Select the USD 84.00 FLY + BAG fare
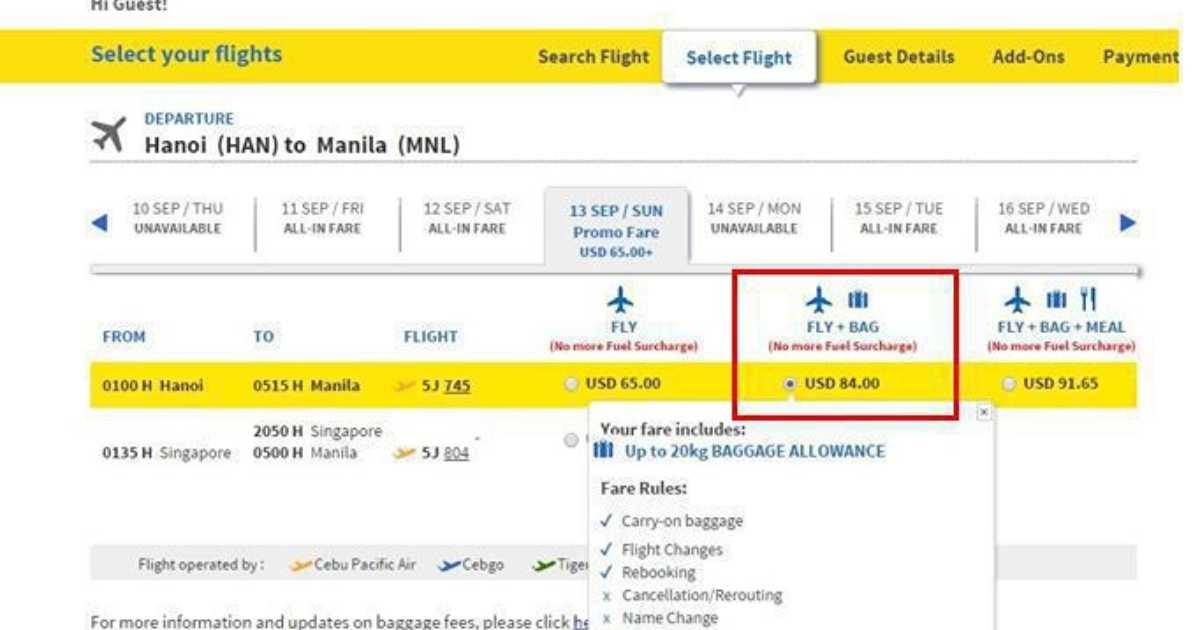 (791, 384)
